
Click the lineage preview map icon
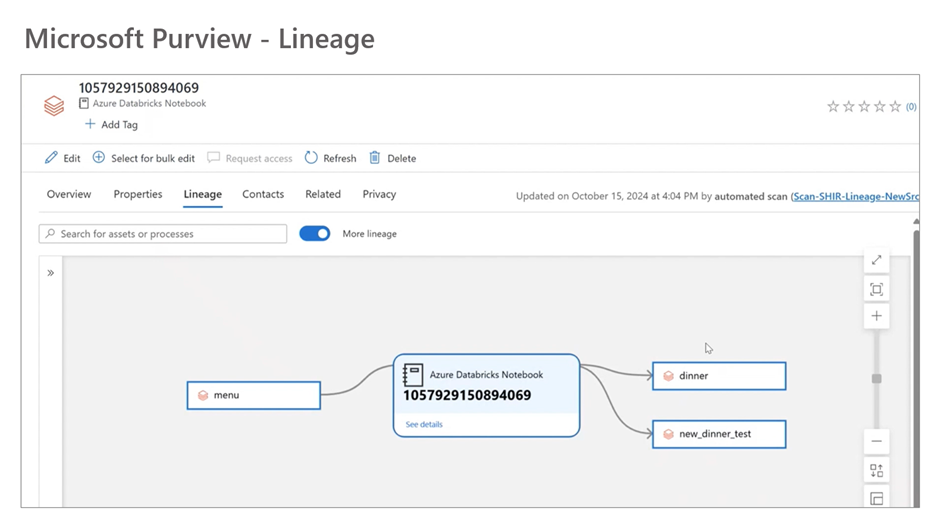[876, 498]
